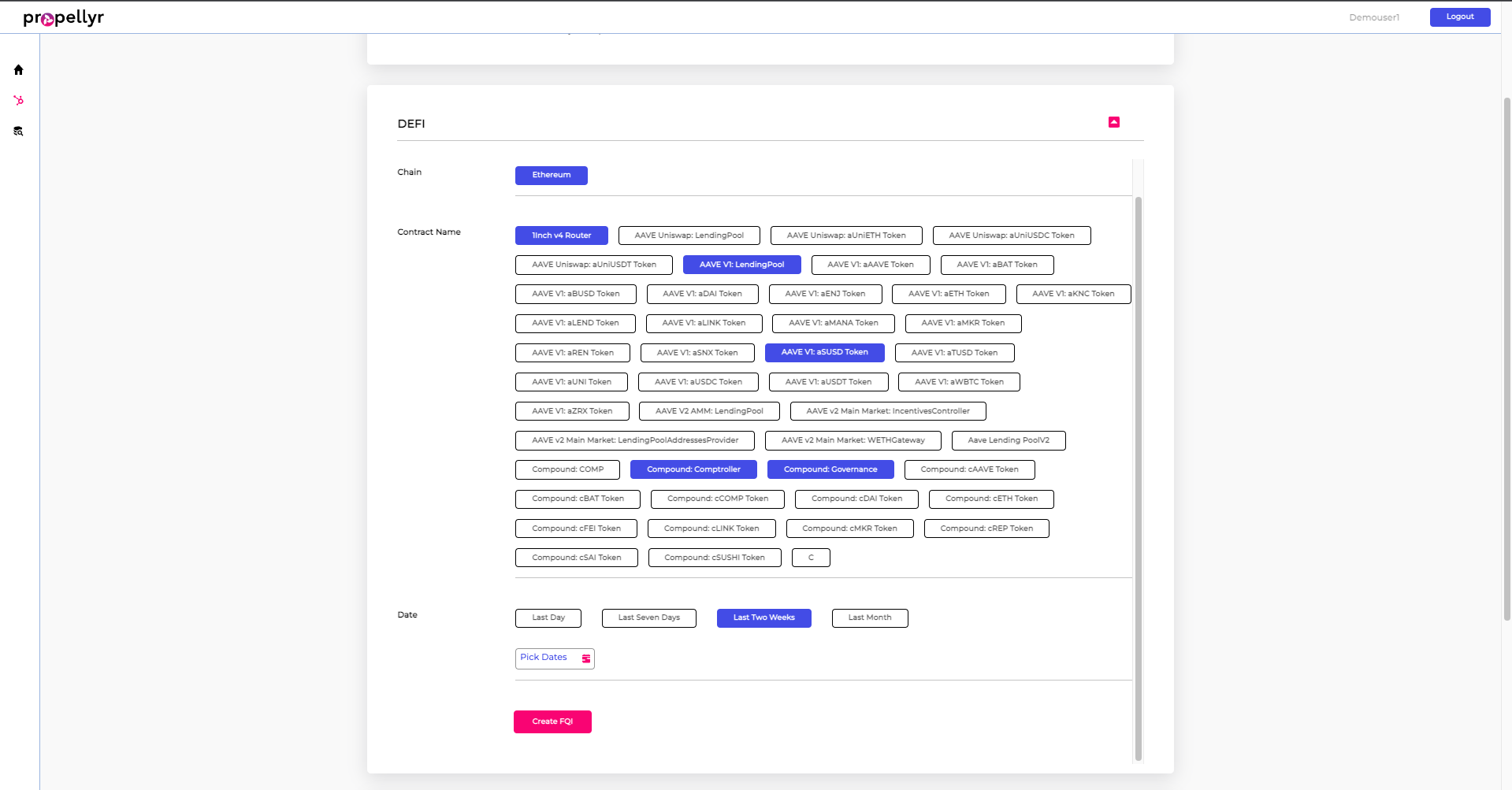Screen dimensions: 1512x790
Task: Select Compound: cLINK Token
Action: (x=711, y=529)
